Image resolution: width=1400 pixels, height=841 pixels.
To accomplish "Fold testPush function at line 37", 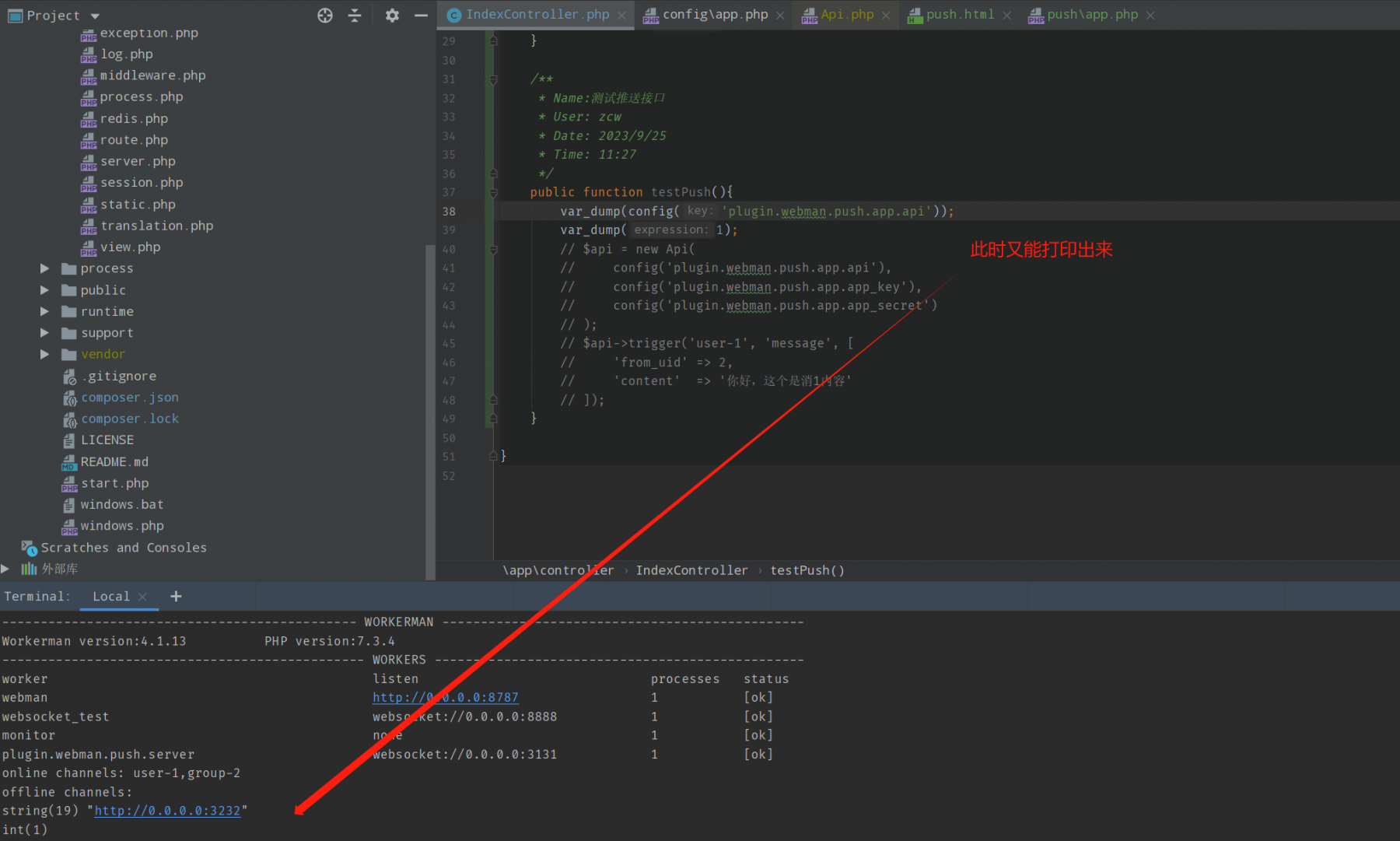I will click(493, 192).
